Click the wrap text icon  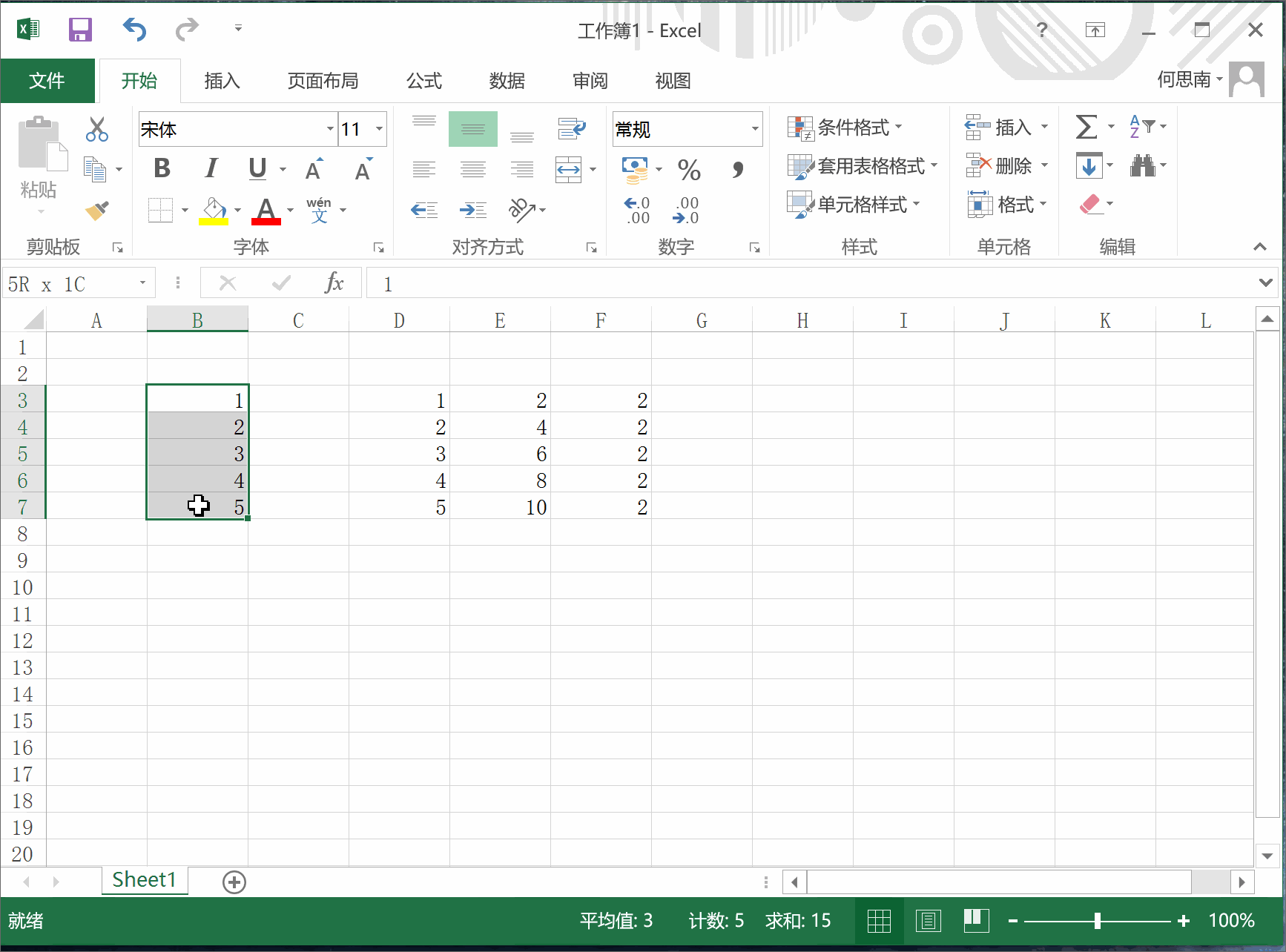[x=572, y=129]
